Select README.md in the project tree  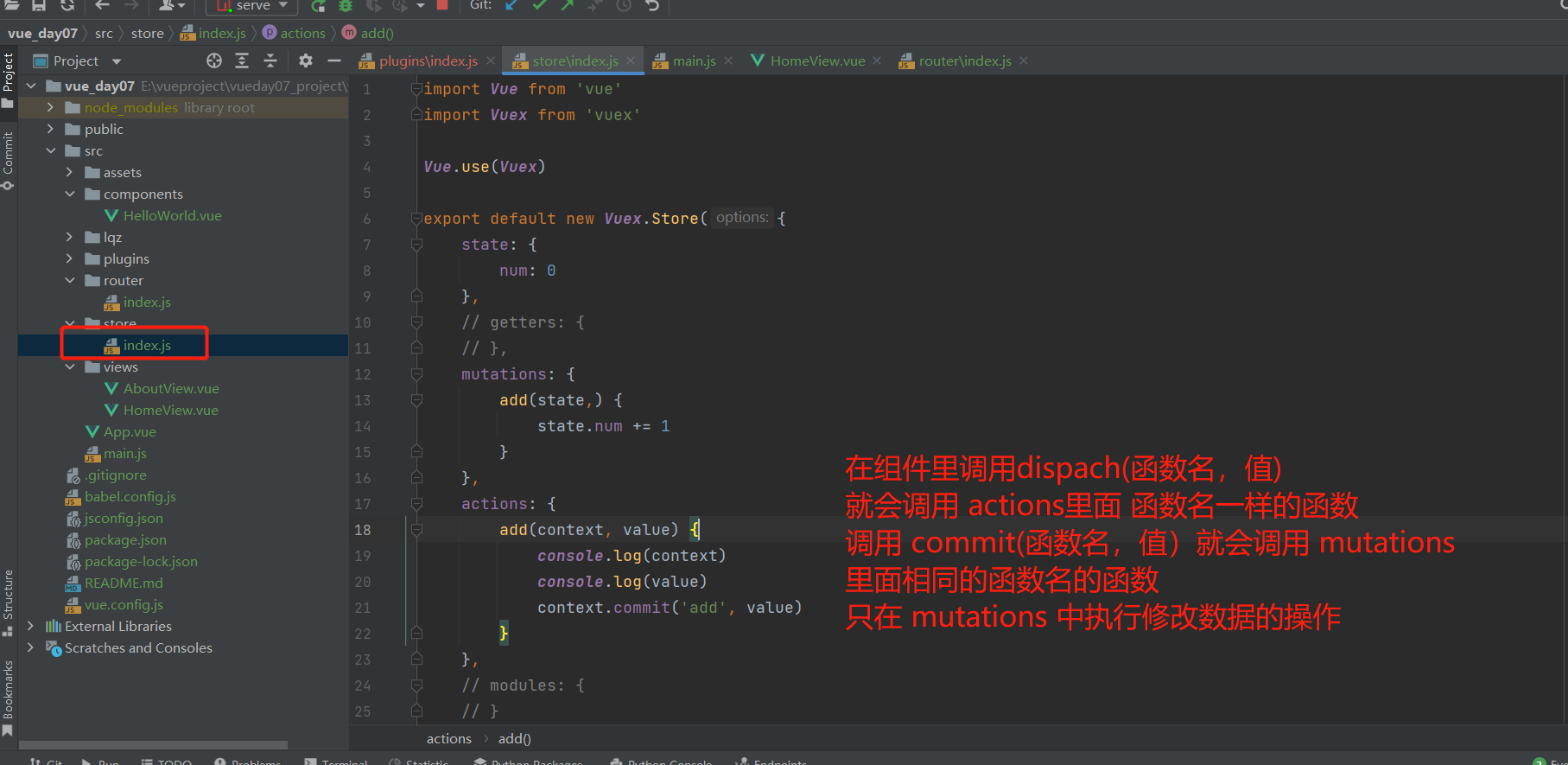(124, 583)
